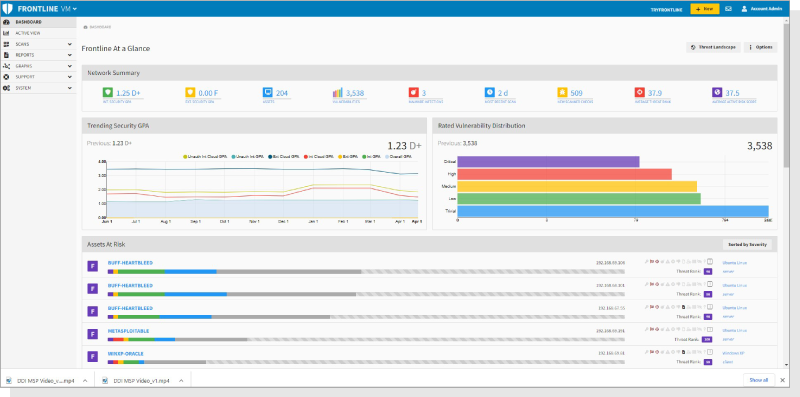Open the Scans sidebar item
The image size is (800, 397).
38,44
